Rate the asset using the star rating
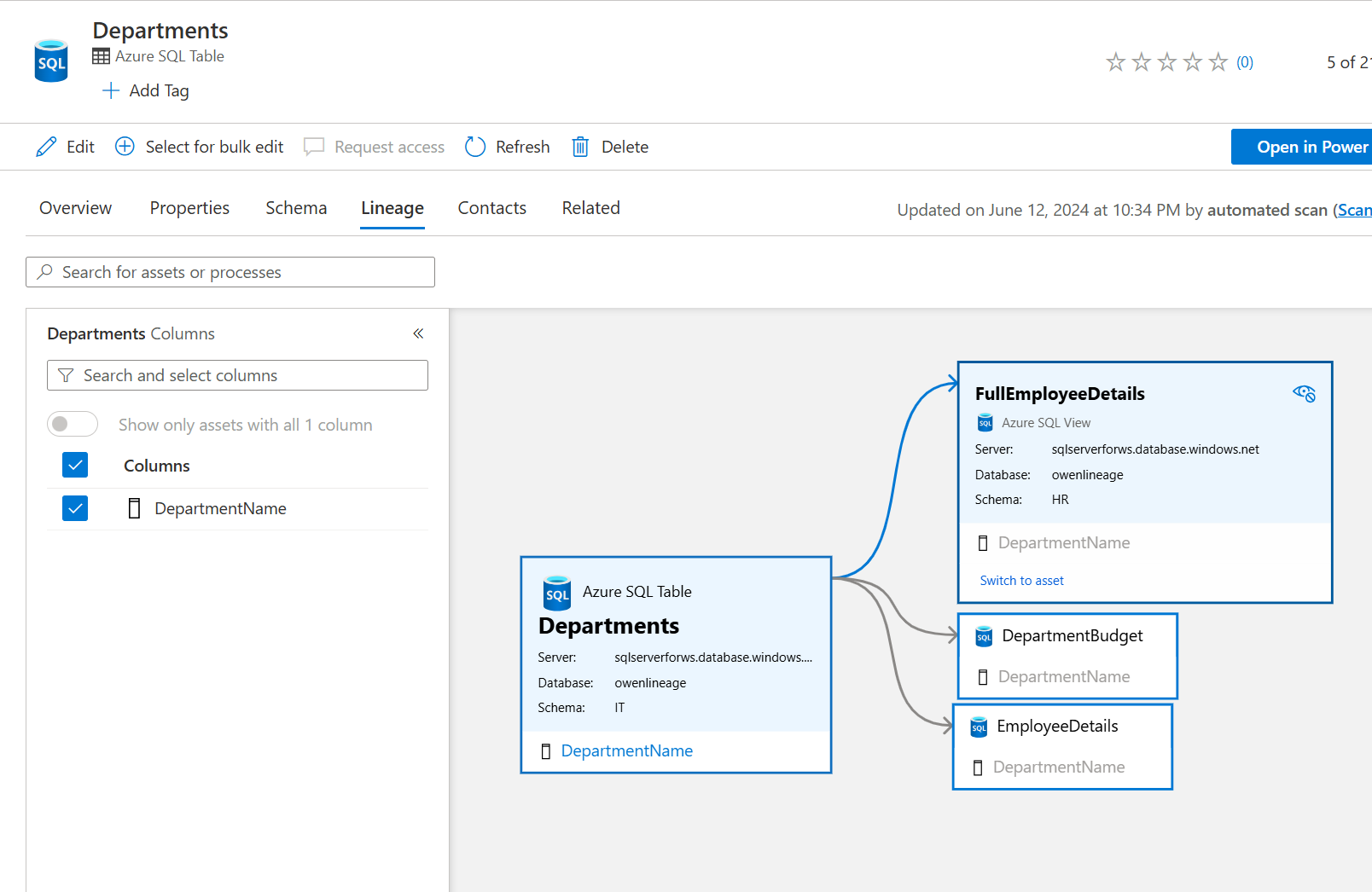 pyautogui.click(x=1166, y=61)
